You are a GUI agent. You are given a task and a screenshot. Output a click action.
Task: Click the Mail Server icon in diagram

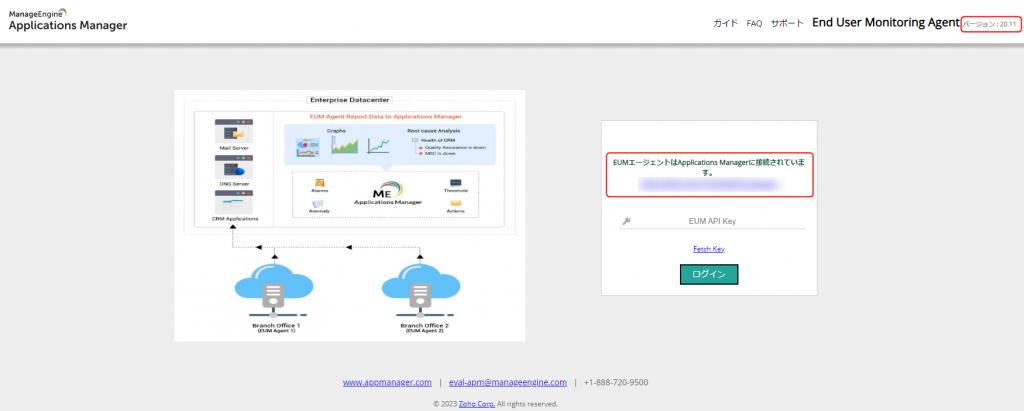pyautogui.click(x=234, y=131)
